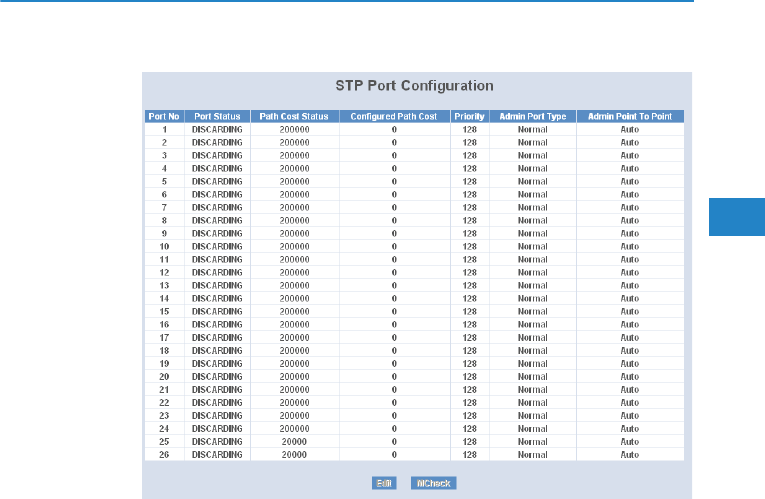Select port number 3 cell
The height and width of the screenshot is (499, 765).
(164, 155)
